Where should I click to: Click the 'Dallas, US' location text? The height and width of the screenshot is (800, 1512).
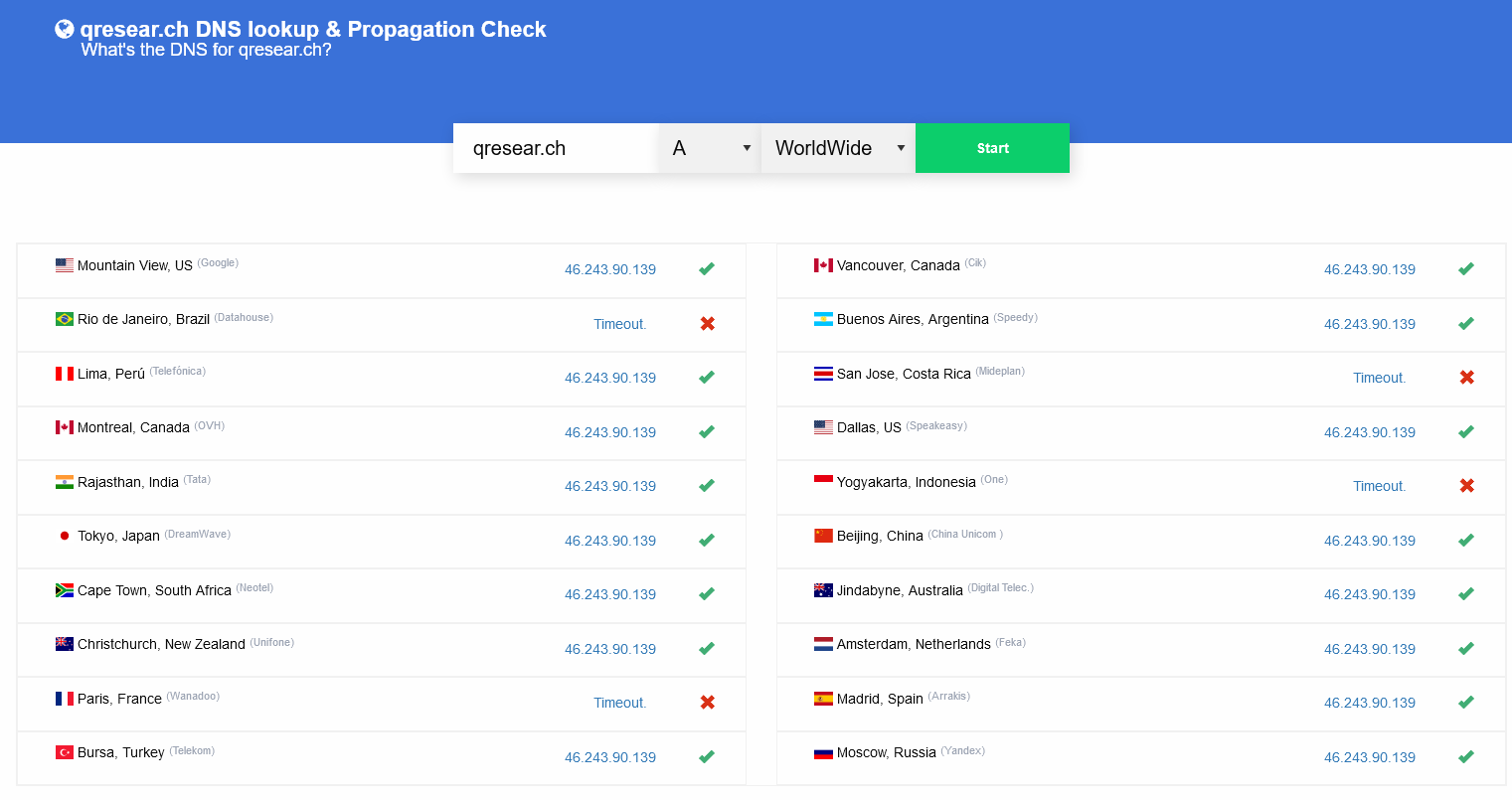[869, 427]
